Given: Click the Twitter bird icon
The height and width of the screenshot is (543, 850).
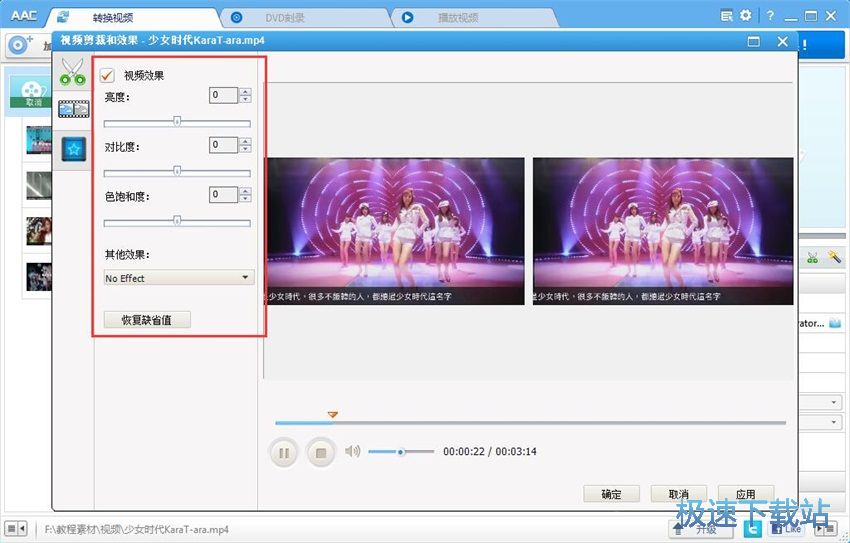Looking at the screenshot, I should (x=752, y=528).
